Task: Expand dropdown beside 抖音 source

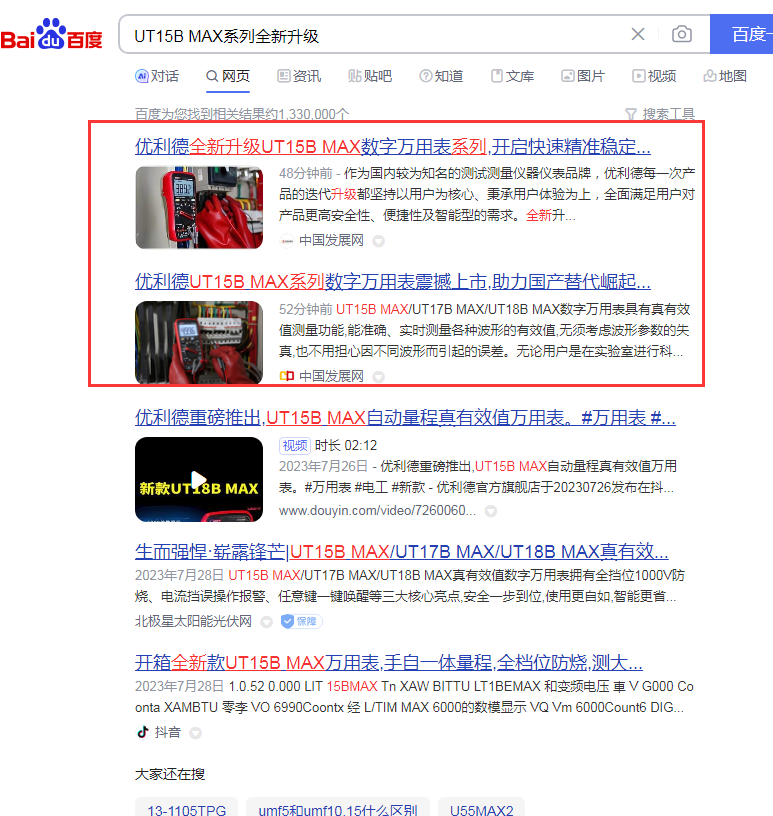Action: click(195, 733)
